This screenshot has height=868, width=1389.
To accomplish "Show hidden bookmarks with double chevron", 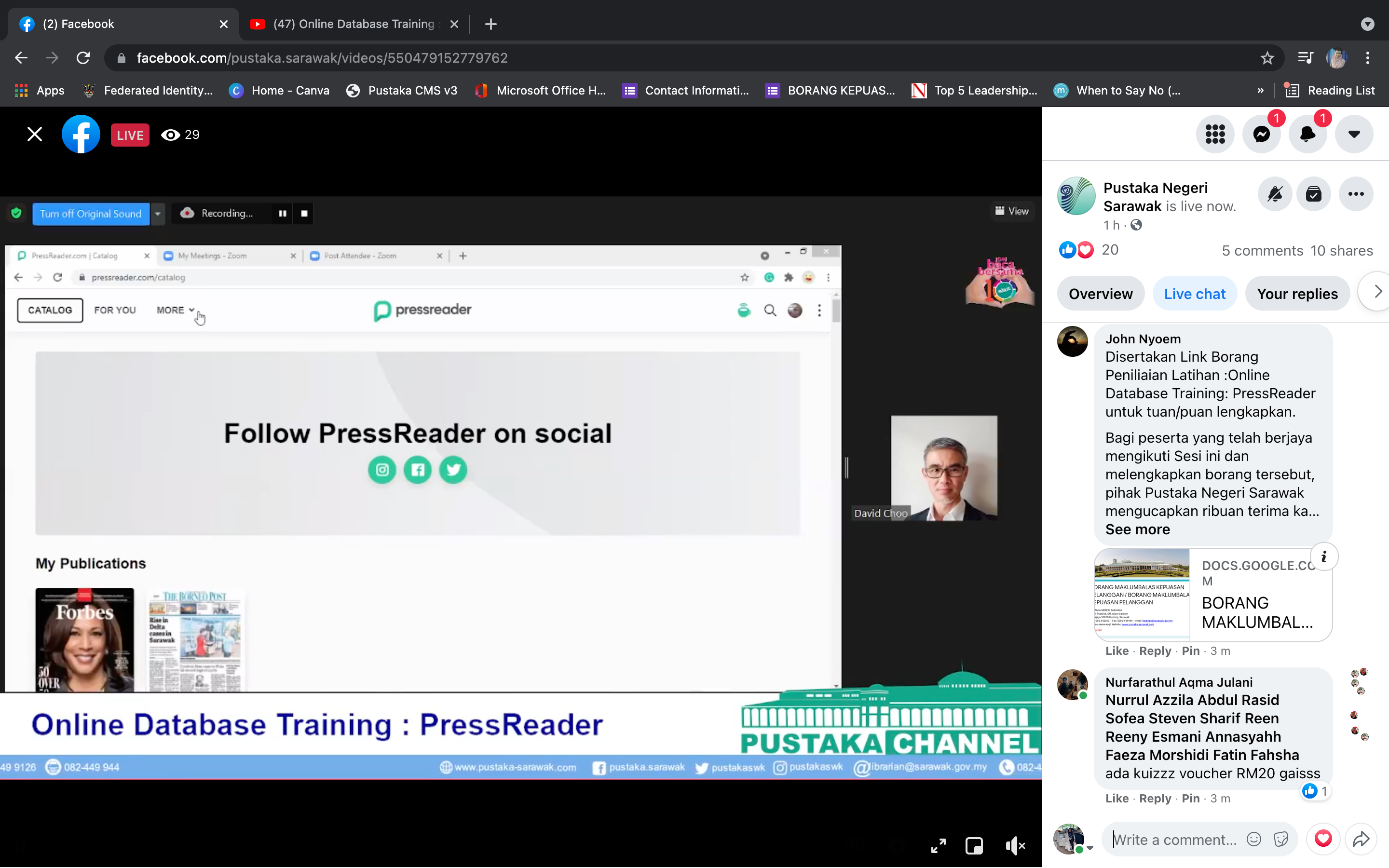I will coord(1260,90).
